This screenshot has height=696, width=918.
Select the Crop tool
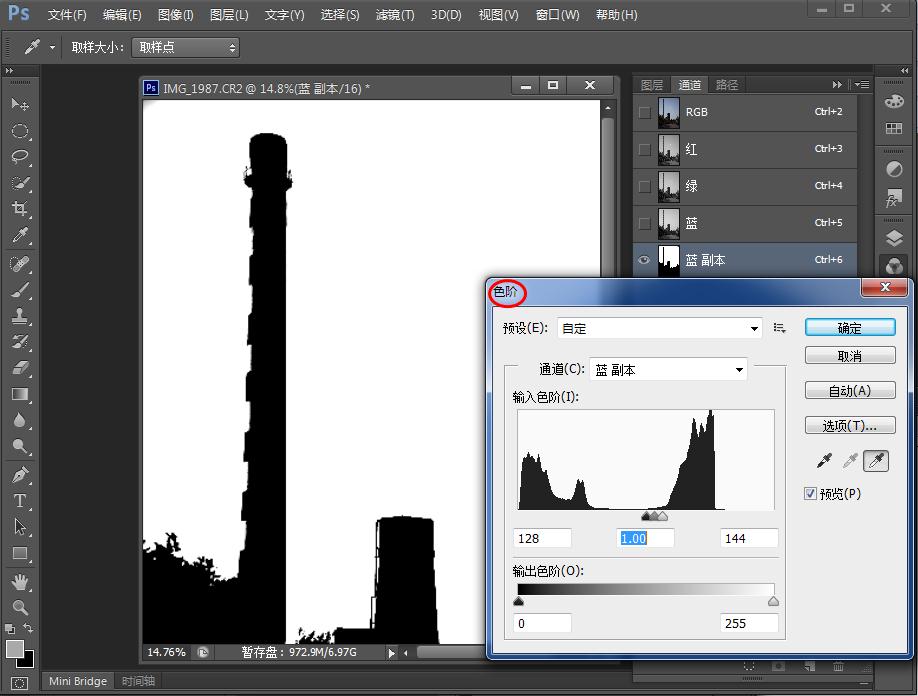19,209
